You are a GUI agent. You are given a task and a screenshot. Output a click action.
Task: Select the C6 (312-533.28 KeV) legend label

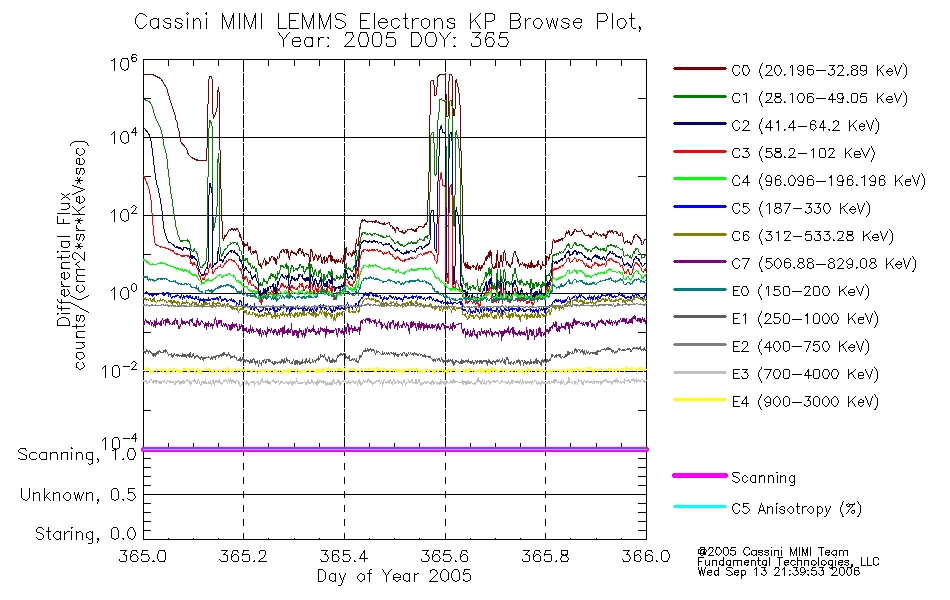pos(812,236)
